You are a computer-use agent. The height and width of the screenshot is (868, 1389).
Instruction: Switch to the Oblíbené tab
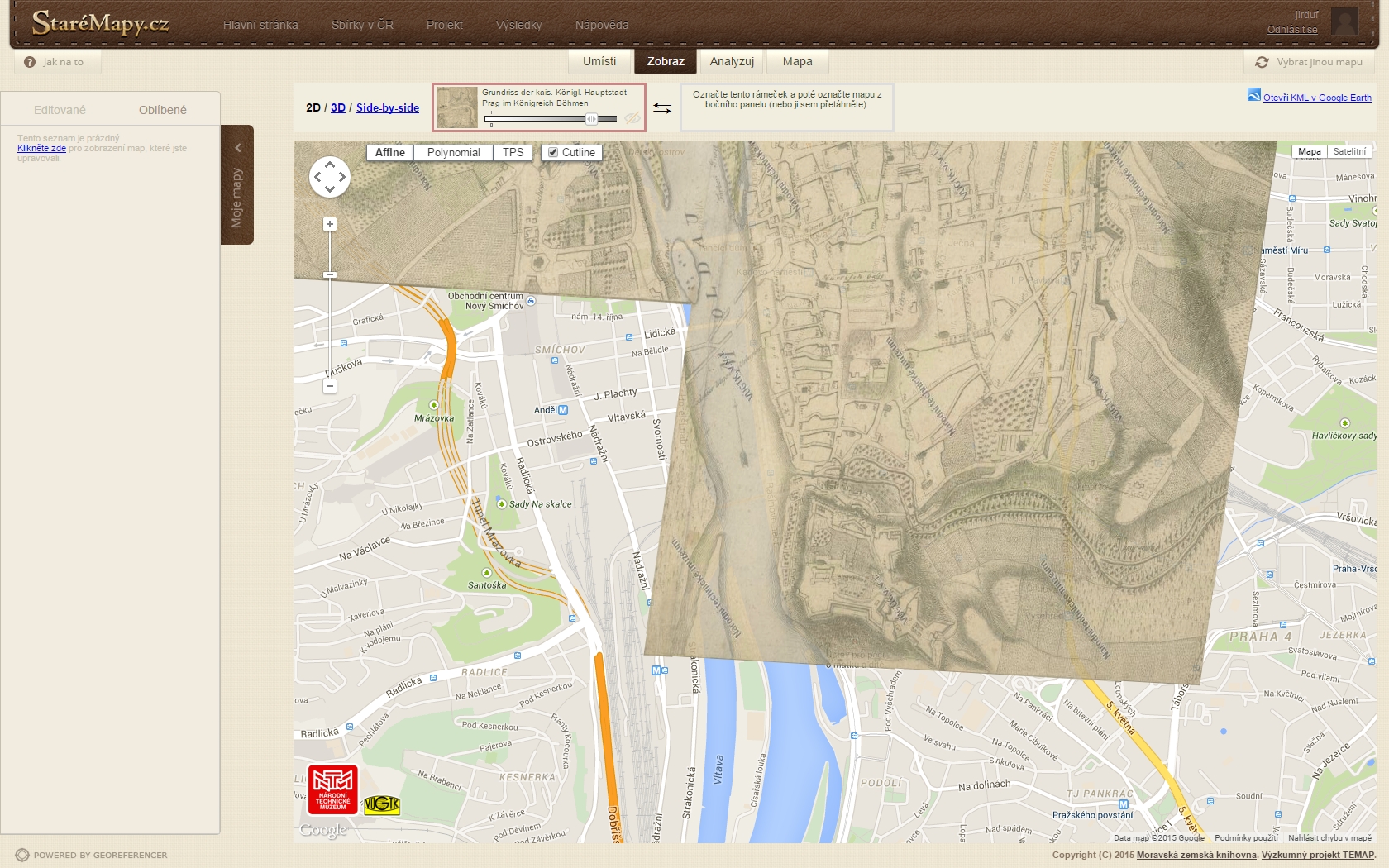click(163, 110)
